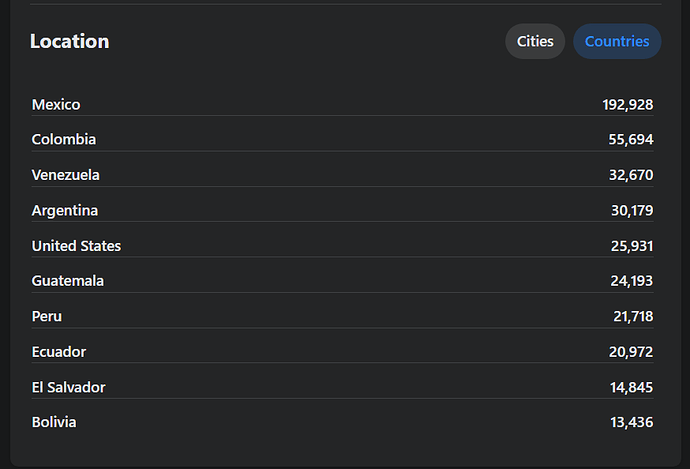Select the Bolivia country label

54,422
